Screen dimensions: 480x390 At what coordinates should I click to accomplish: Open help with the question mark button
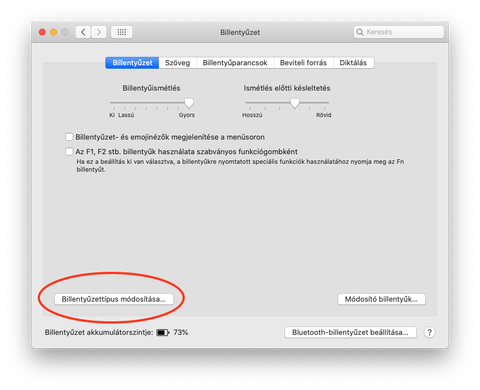point(429,332)
